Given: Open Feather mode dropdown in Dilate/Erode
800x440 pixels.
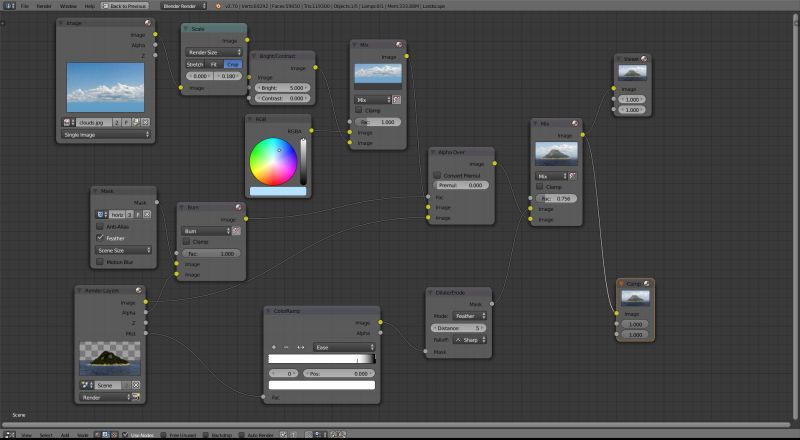Looking at the screenshot, I should (469, 316).
